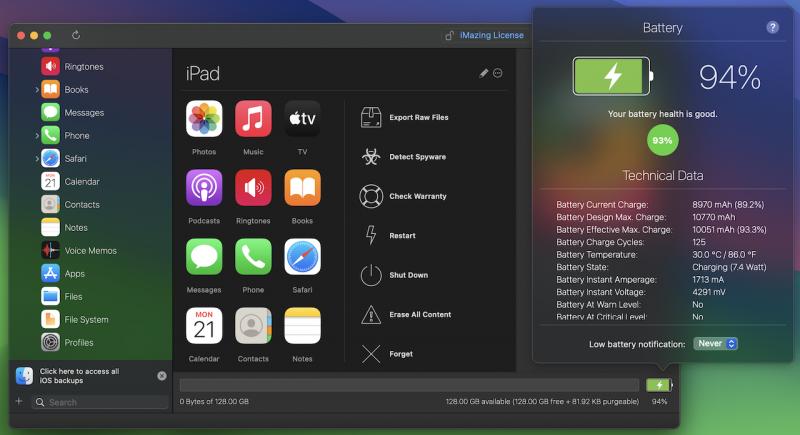Open the Notes tile in iPad grid
This screenshot has height=435, width=800.
click(302, 325)
